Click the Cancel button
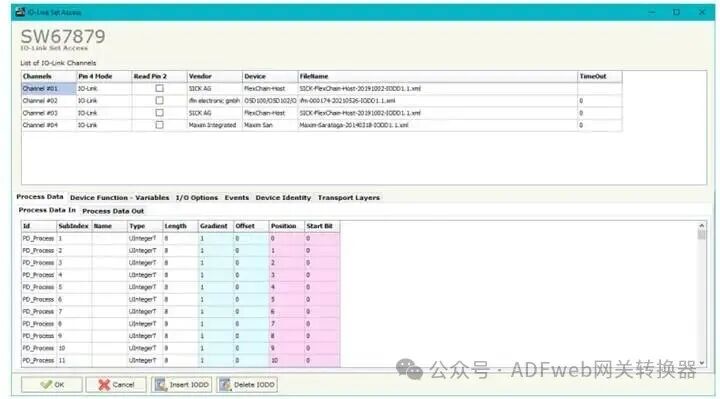720x399 pixels. click(116, 385)
